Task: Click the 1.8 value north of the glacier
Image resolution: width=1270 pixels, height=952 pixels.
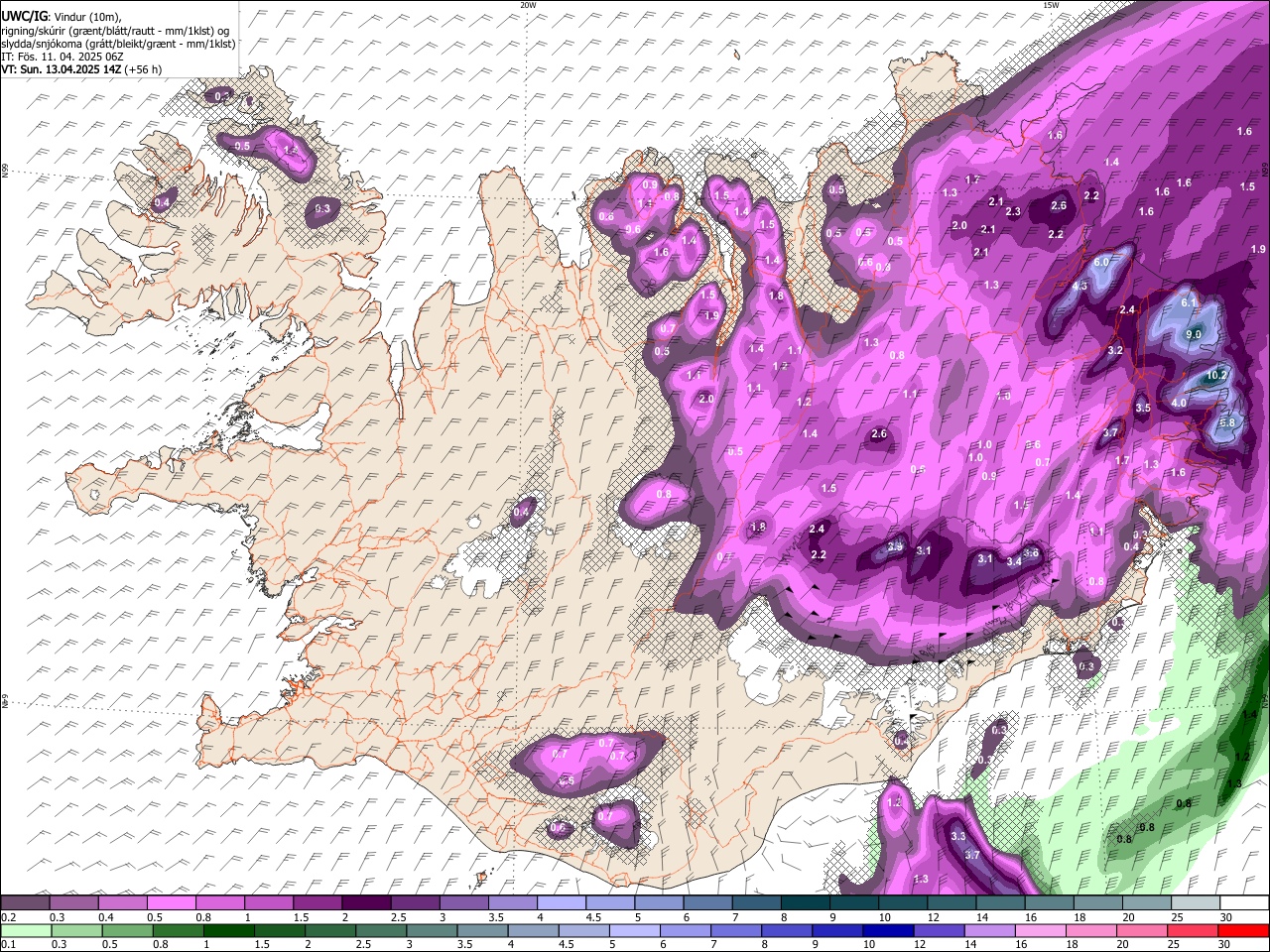Action: (x=759, y=528)
